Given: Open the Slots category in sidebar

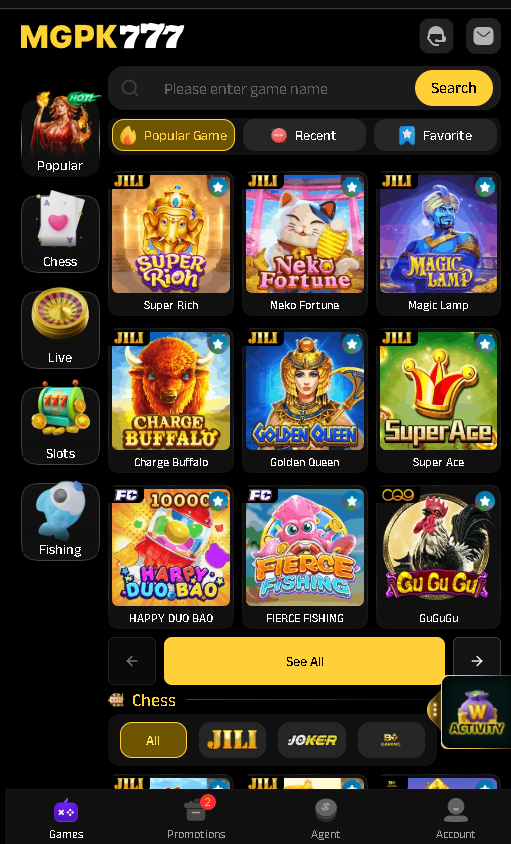Looking at the screenshot, I should 60,425.
